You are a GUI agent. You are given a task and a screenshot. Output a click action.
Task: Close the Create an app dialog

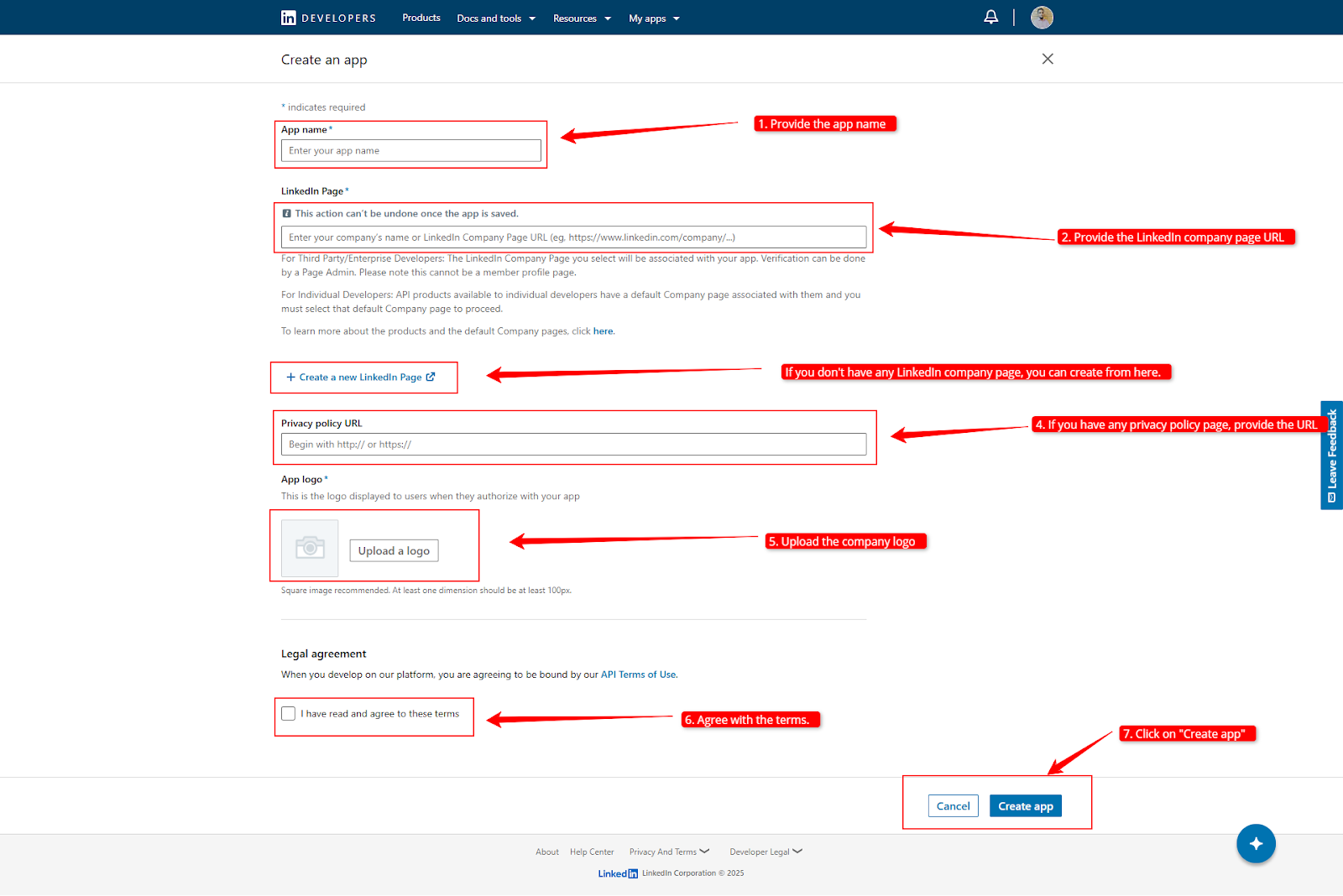pos(1048,59)
